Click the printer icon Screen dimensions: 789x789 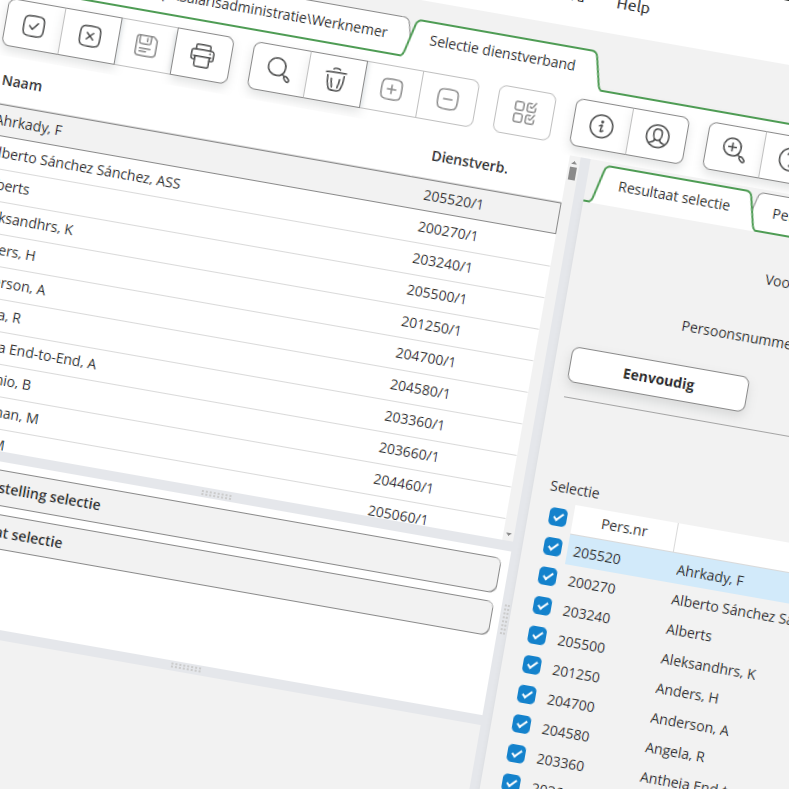click(202, 56)
